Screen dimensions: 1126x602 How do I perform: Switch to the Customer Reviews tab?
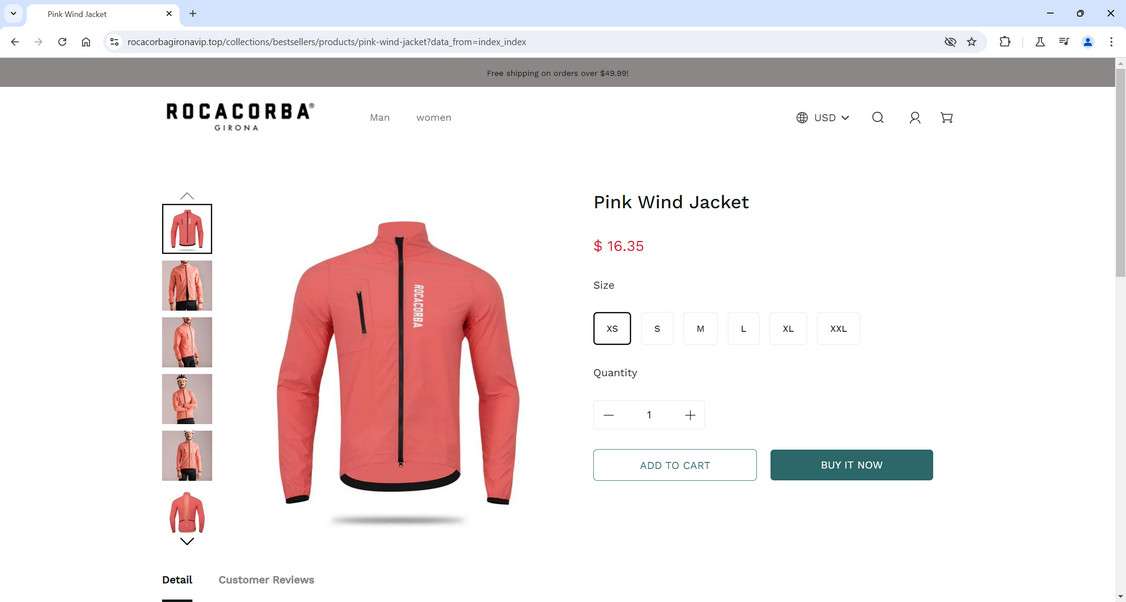(266, 580)
